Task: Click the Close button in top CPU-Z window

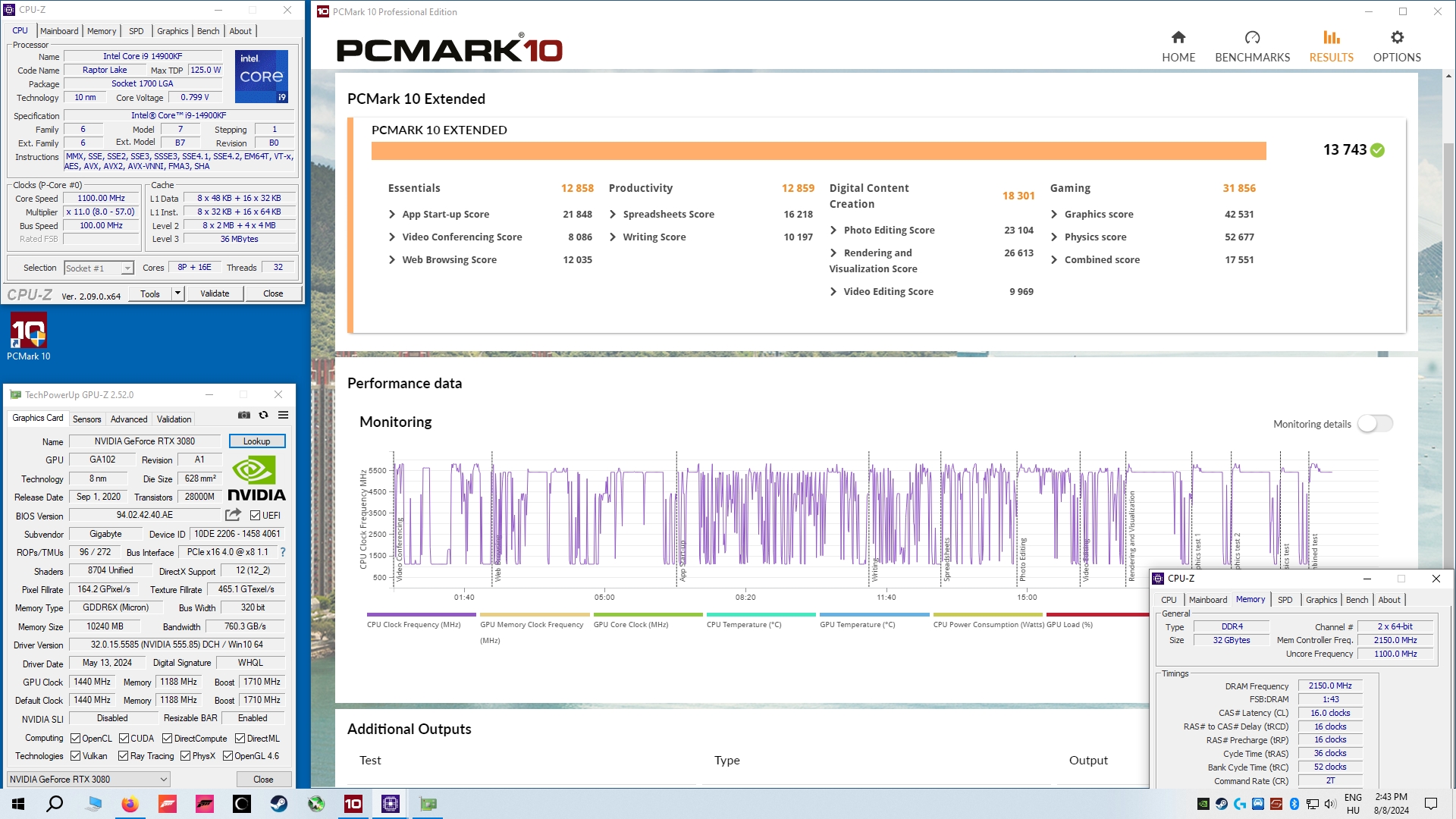Action: [x=273, y=293]
